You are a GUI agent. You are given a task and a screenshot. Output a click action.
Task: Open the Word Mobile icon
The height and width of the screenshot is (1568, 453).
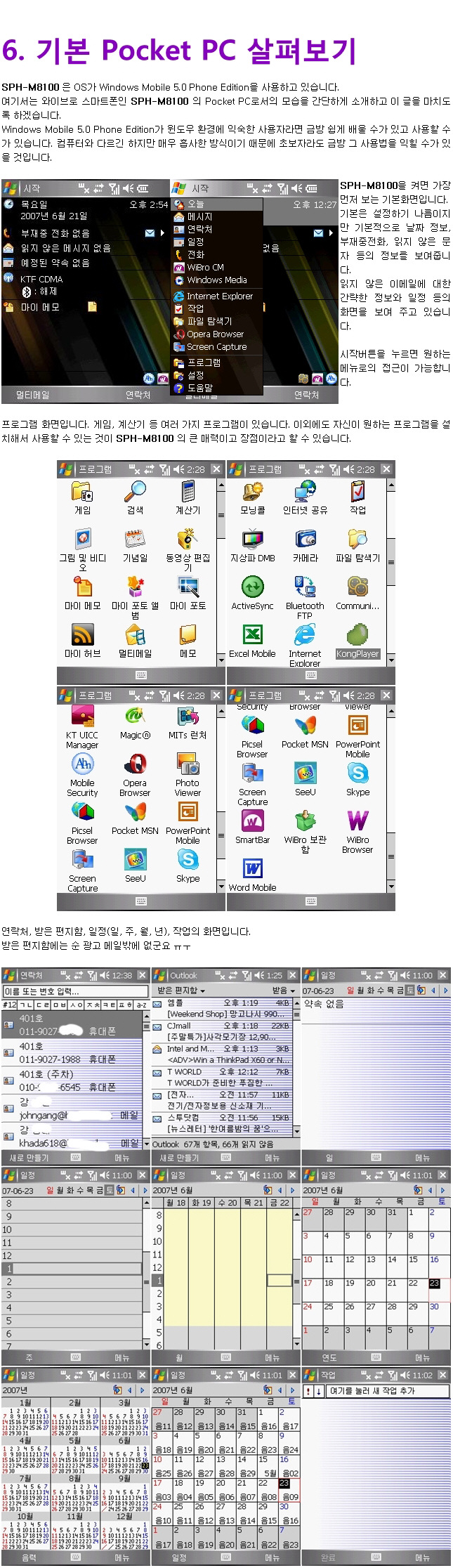tap(253, 869)
